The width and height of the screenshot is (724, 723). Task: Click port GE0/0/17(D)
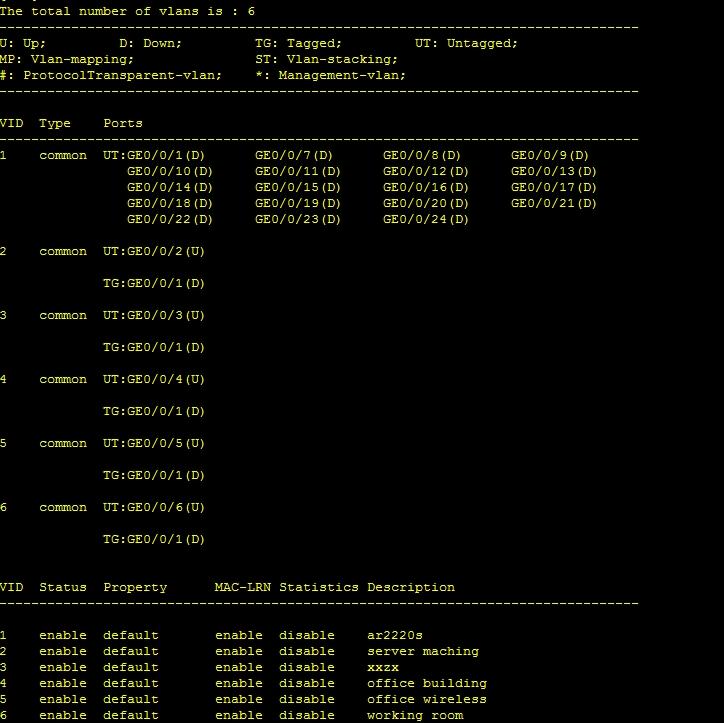click(x=553, y=187)
